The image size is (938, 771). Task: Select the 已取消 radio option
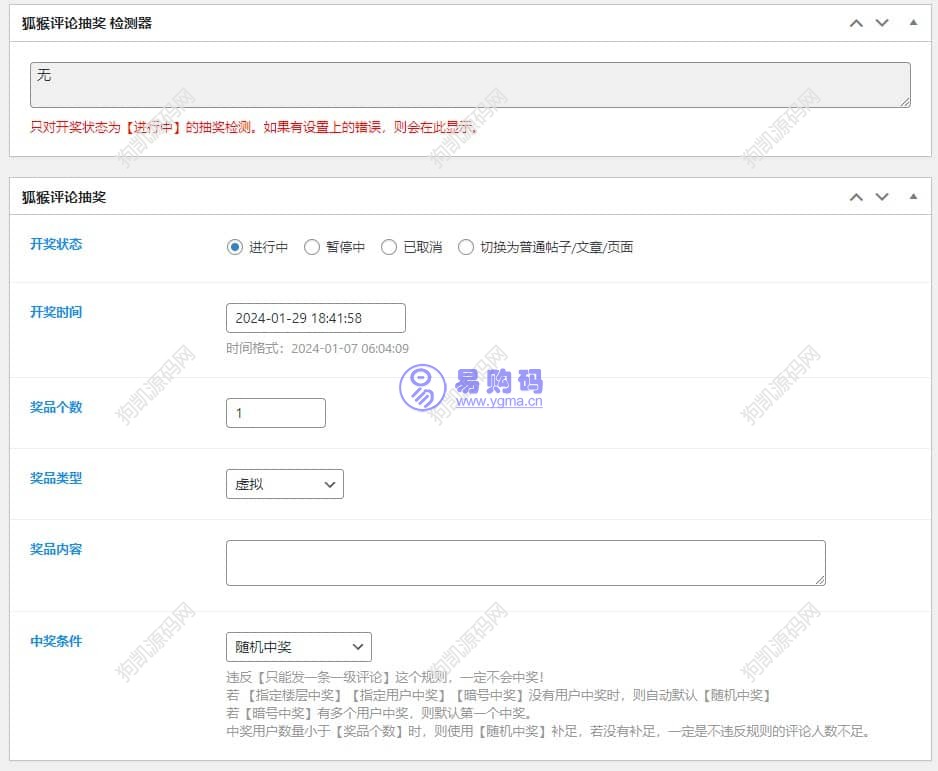tap(389, 247)
